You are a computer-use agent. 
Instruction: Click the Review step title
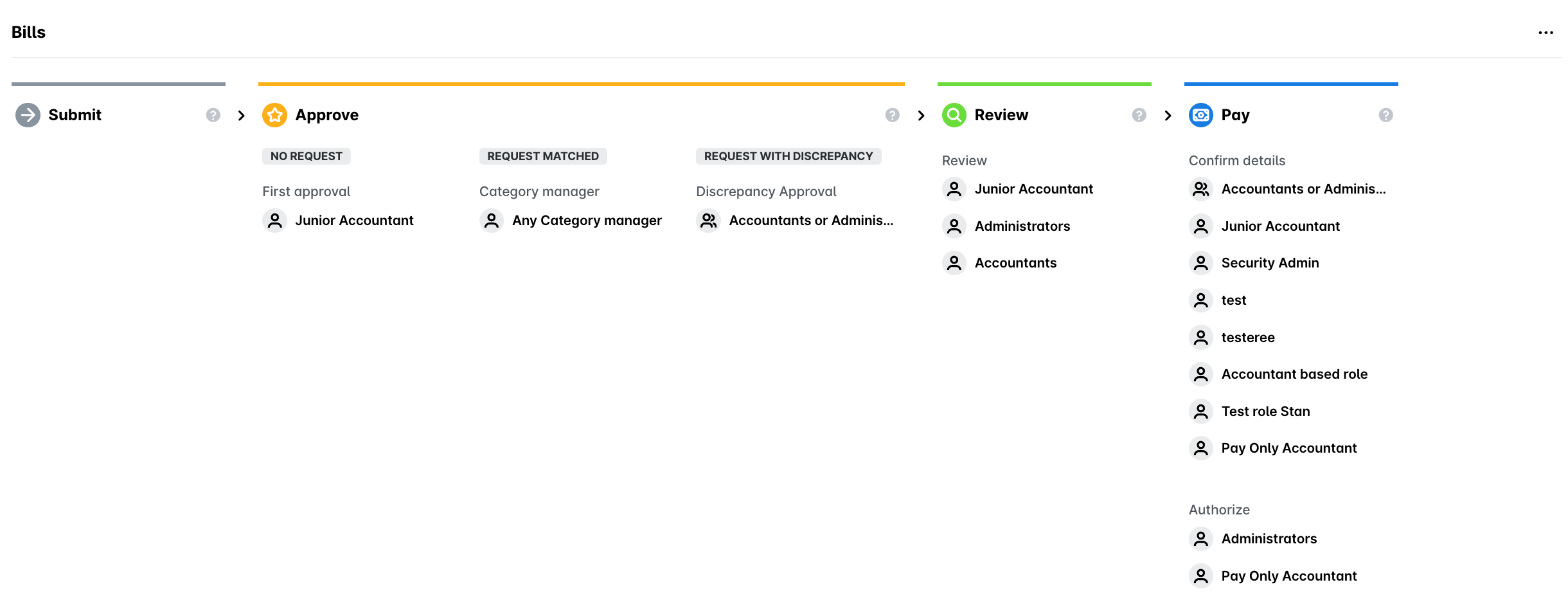click(x=1001, y=115)
